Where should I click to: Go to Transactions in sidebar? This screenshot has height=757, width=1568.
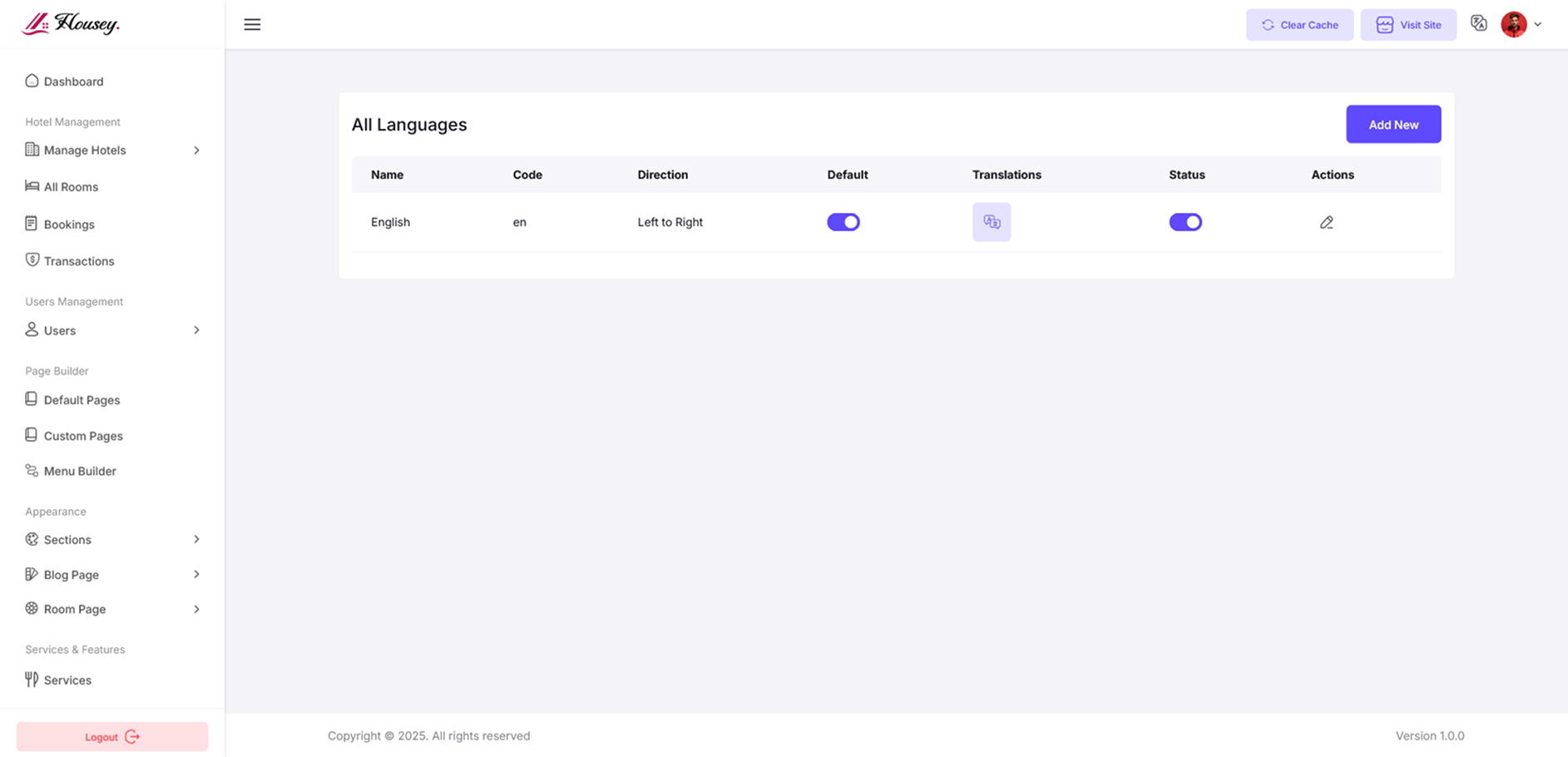[x=78, y=261]
